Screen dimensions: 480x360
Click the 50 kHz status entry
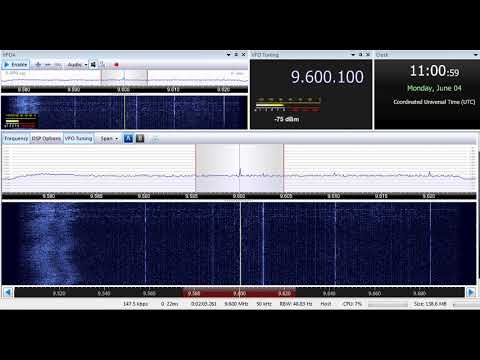point(264,304)
